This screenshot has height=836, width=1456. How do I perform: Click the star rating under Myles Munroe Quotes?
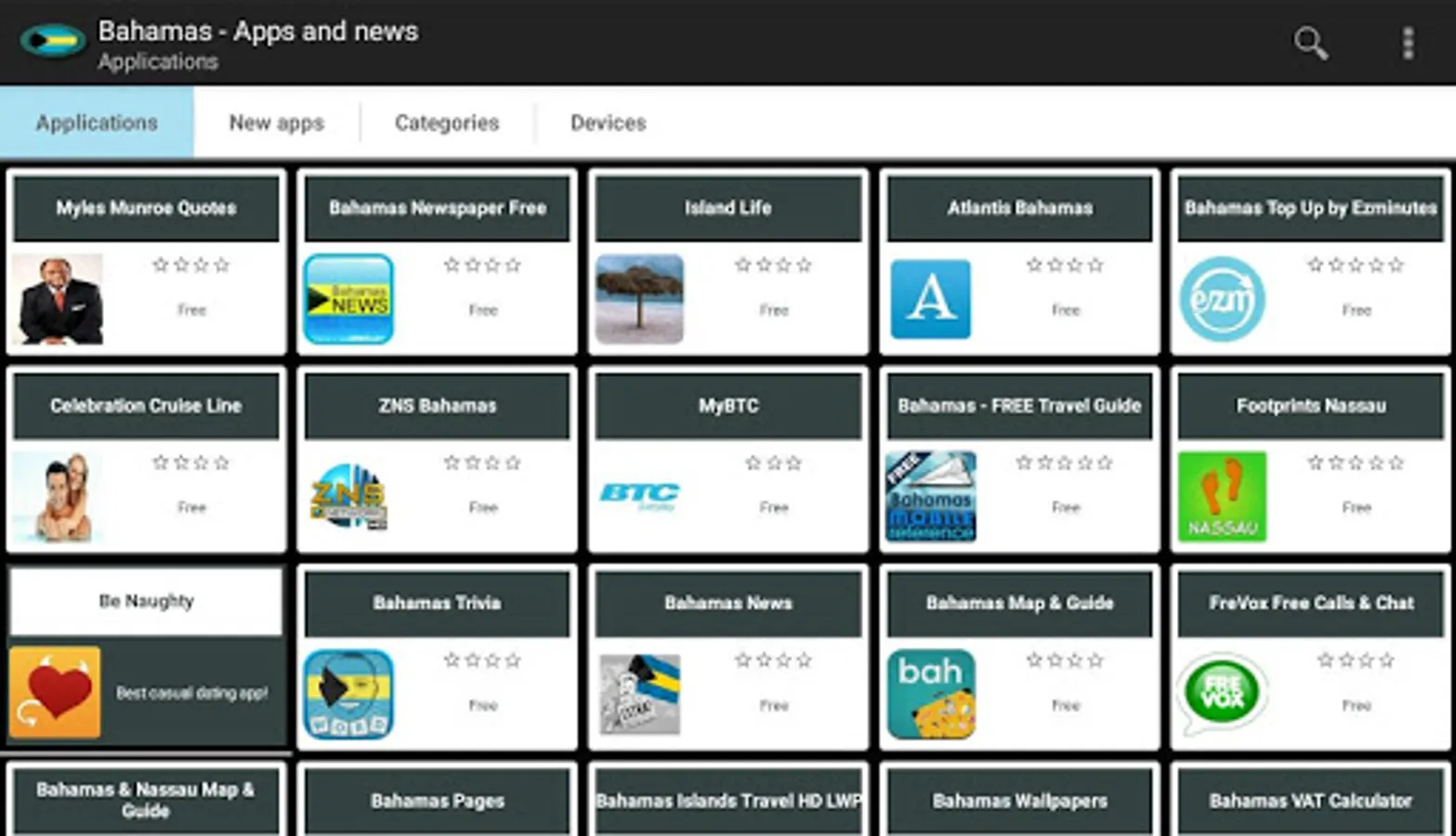(191, 266)
